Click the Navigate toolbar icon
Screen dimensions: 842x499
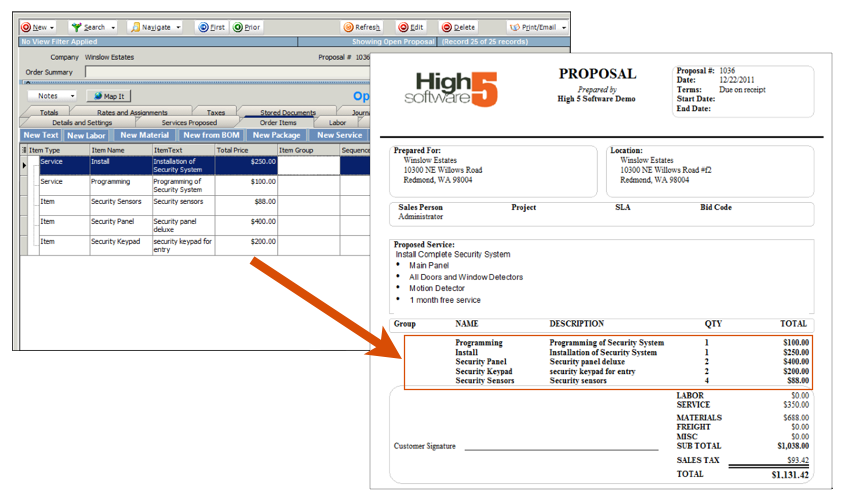[136, 27]
